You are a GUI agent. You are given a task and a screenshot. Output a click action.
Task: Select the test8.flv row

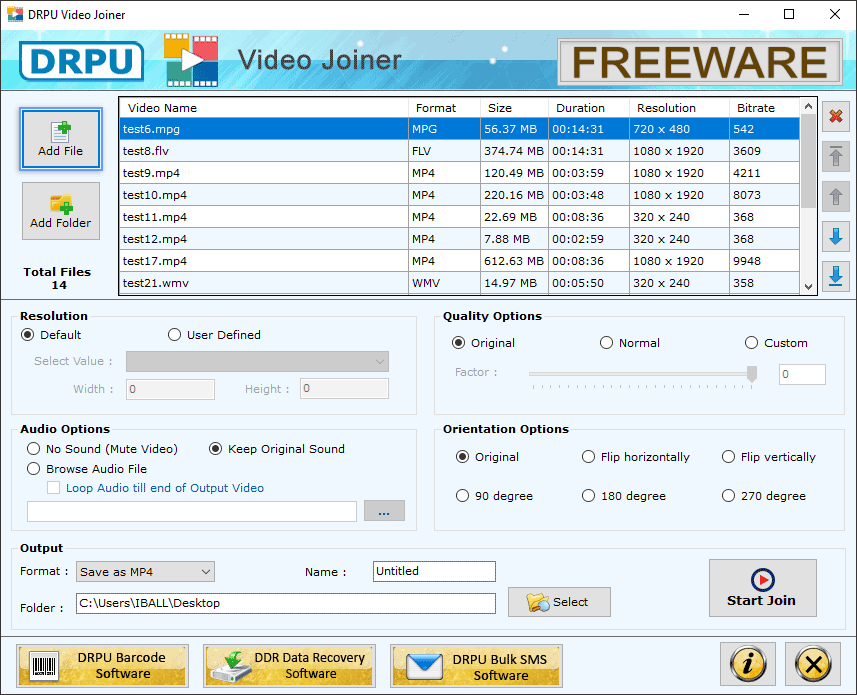460,151
